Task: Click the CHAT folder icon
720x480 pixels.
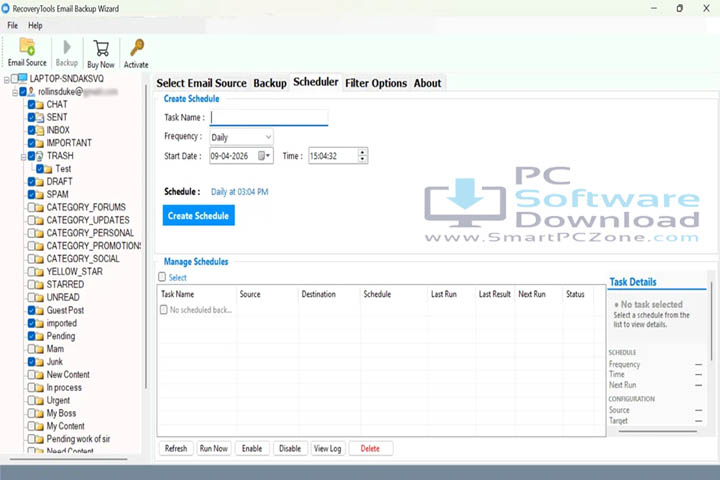Action: point(40,105)
